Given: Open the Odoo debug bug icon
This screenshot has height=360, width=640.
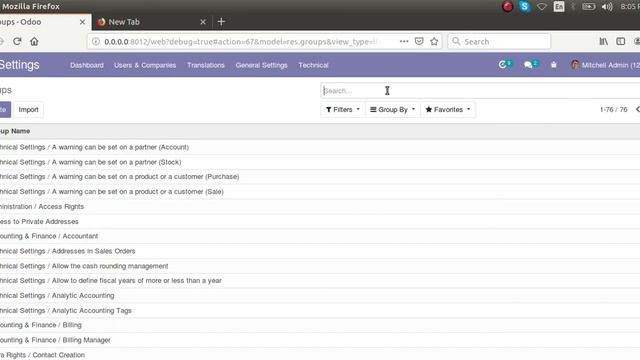Looking at the screenshot, I should point(553,65).
